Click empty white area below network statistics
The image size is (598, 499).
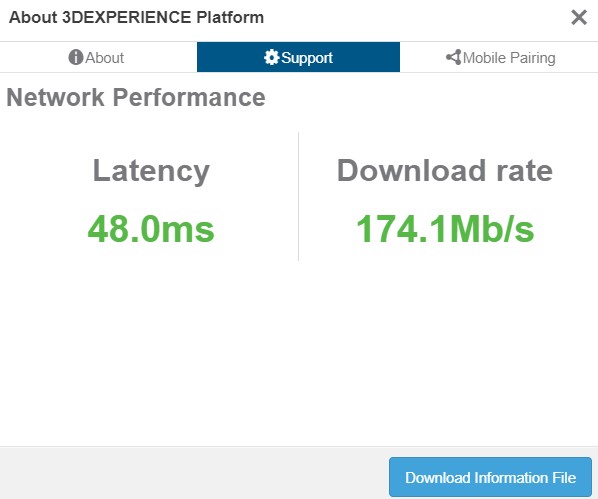[298, 353]
